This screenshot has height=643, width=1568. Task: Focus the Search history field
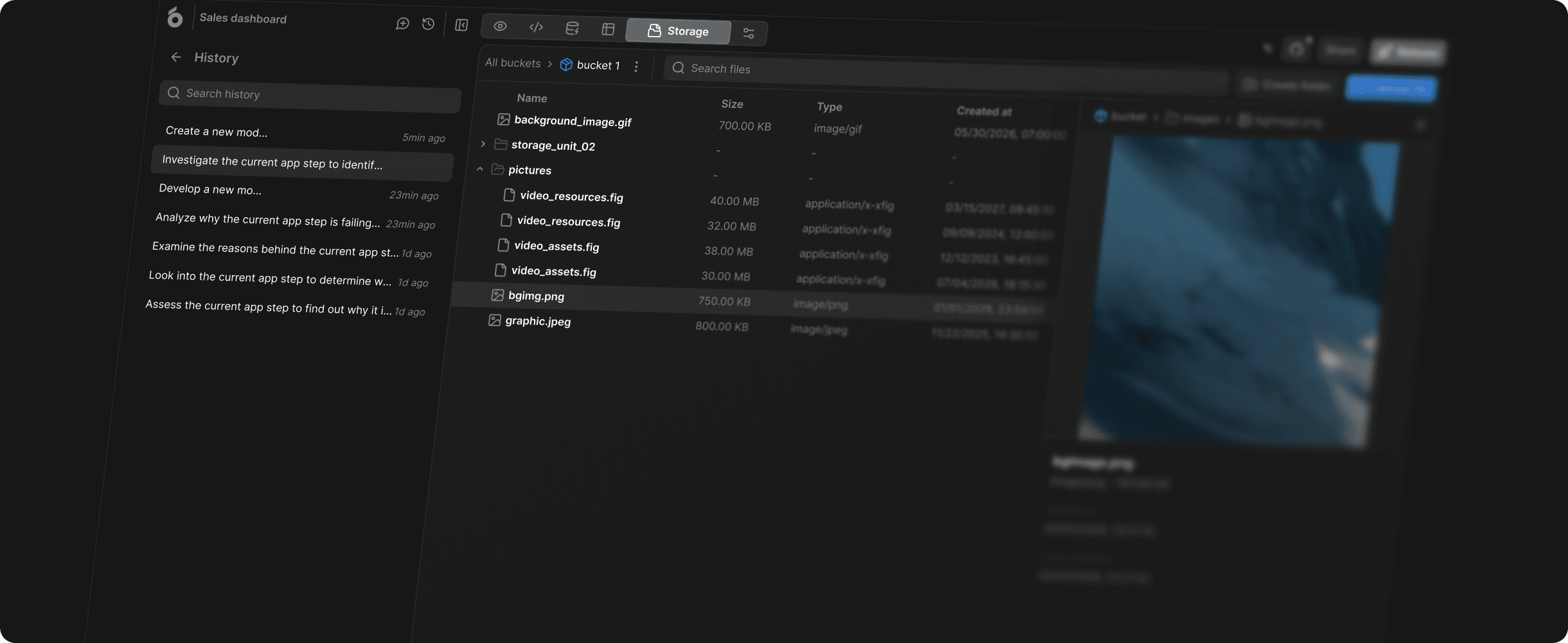pyautogui.click(x=310, y=96)
